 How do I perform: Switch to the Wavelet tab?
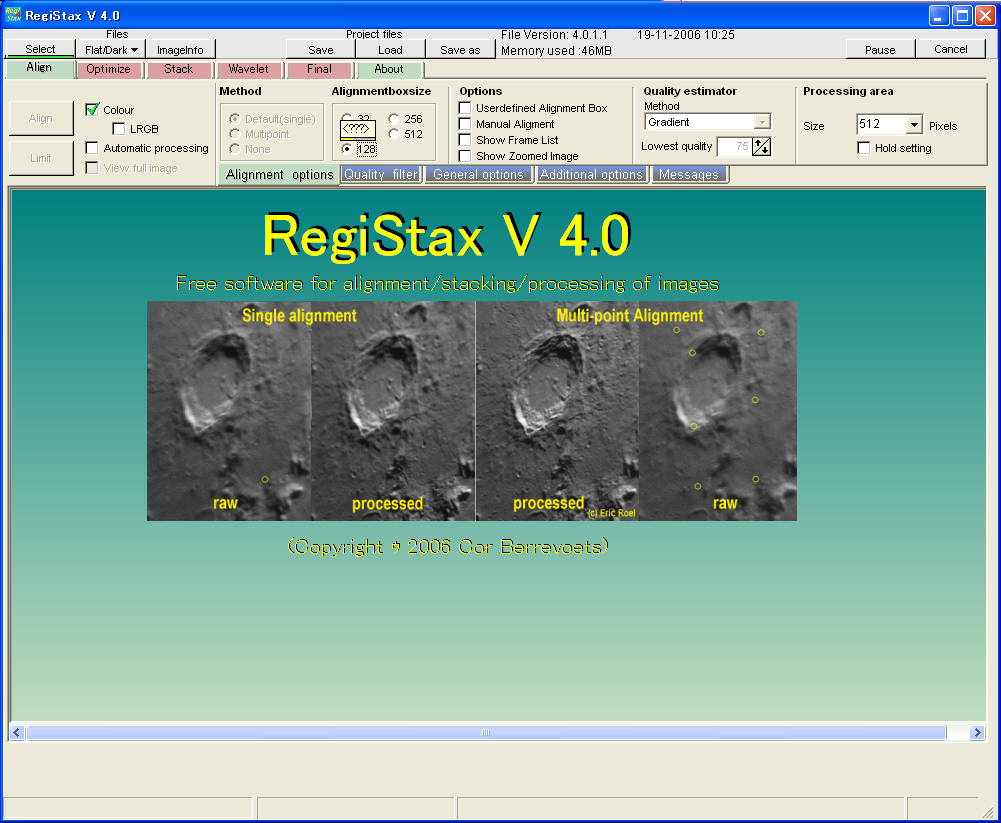[248, 69]
